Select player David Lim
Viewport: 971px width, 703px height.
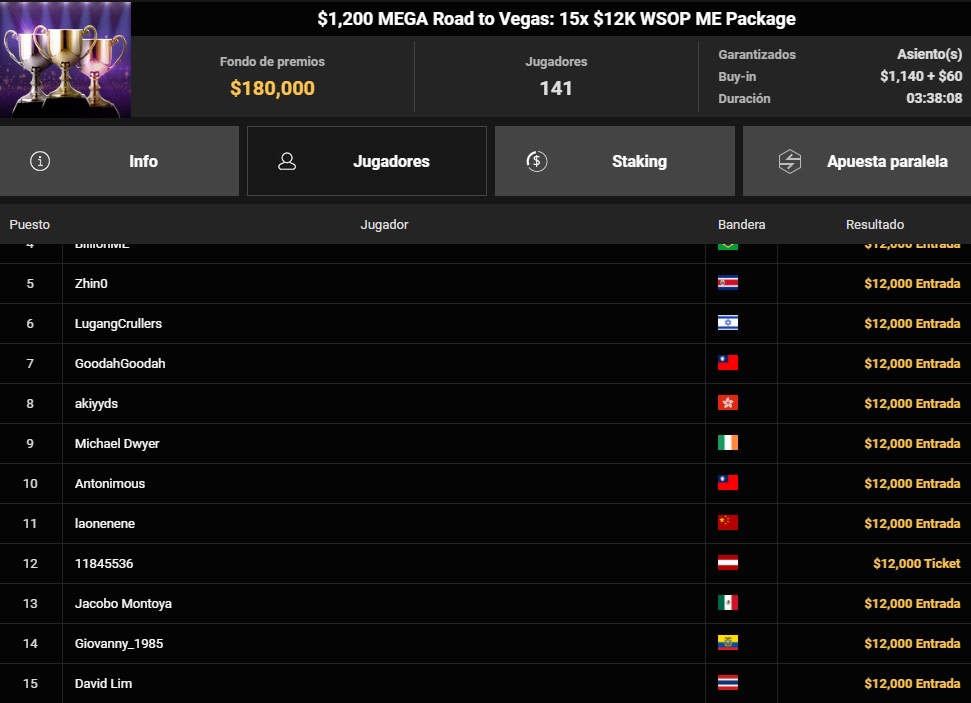[103, 684]
